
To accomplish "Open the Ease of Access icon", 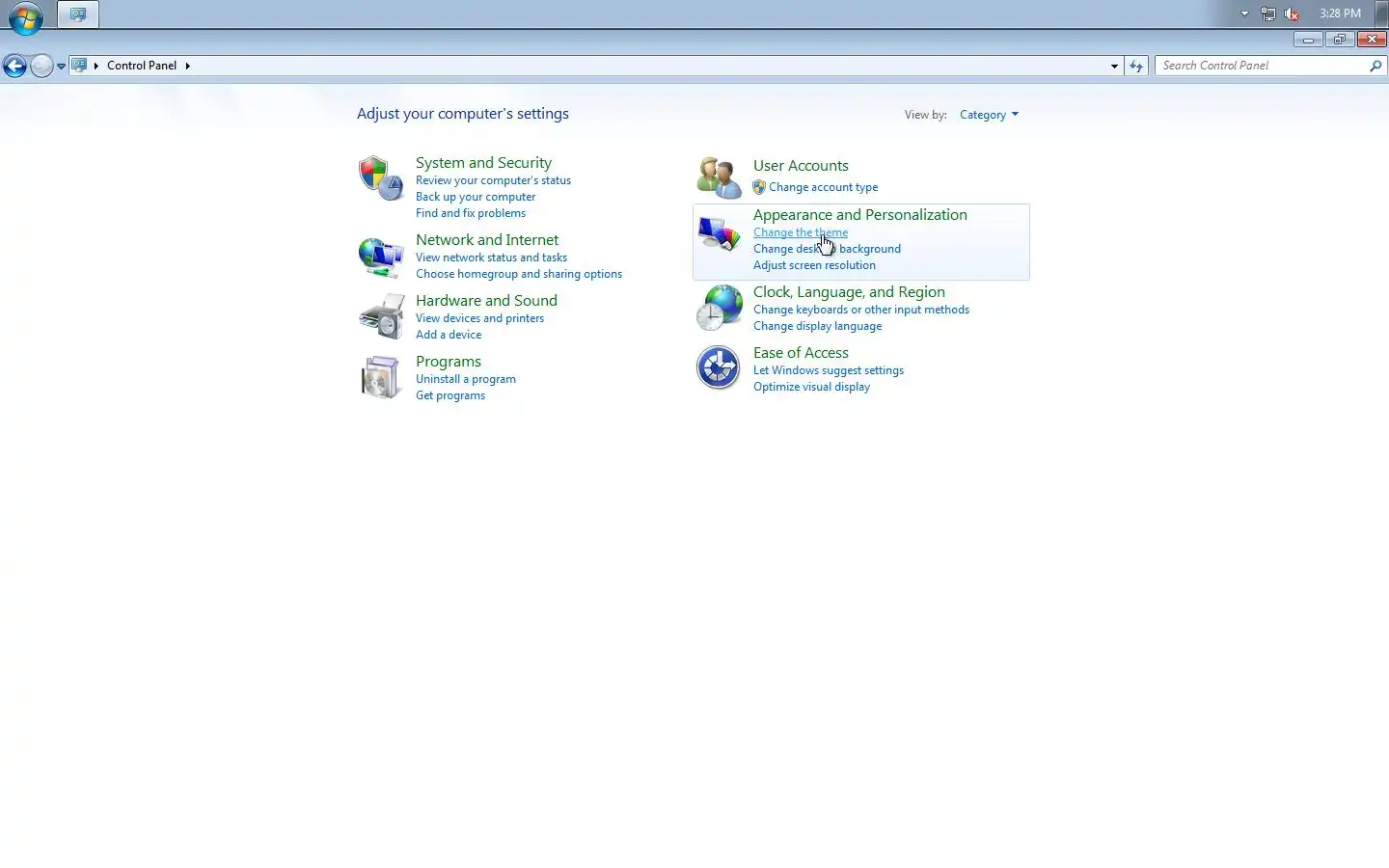I will (719, 367).
